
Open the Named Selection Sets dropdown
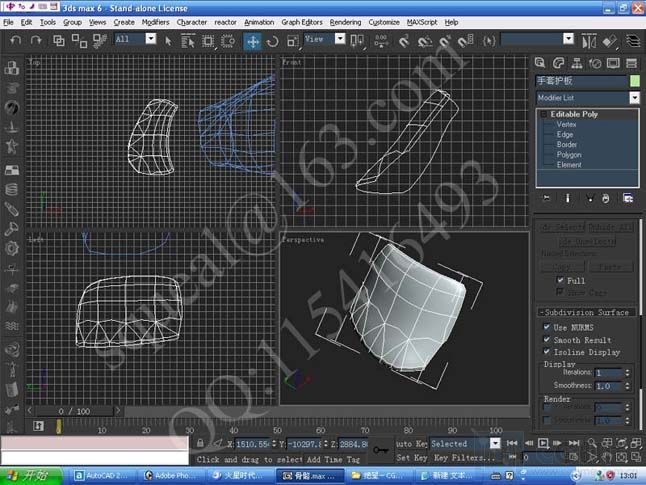click(x=569, y=39)
